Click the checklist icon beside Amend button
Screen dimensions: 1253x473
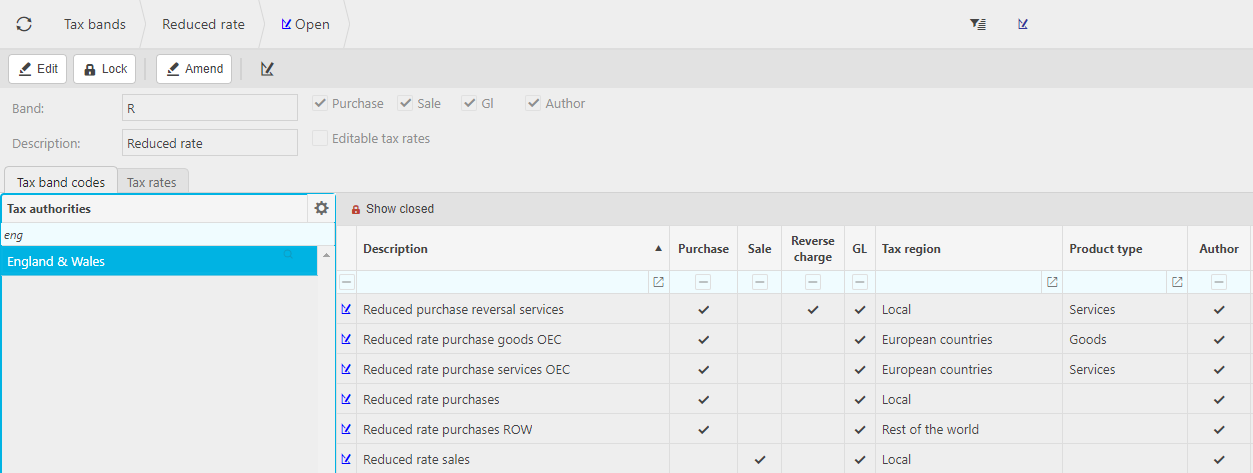pyautogui.click(x=267, y=69)
